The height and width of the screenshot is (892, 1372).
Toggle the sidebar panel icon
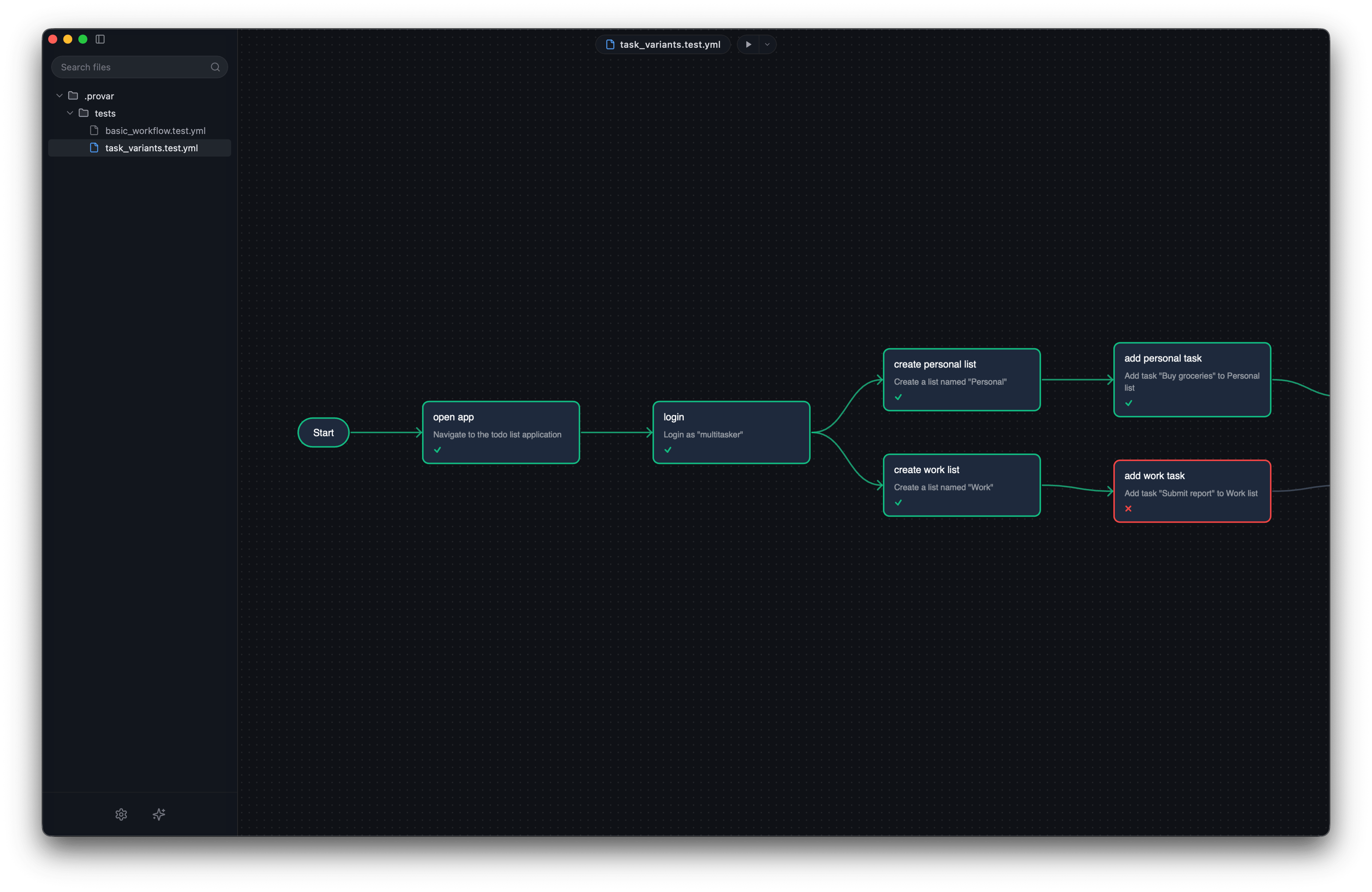coord(100,39)
